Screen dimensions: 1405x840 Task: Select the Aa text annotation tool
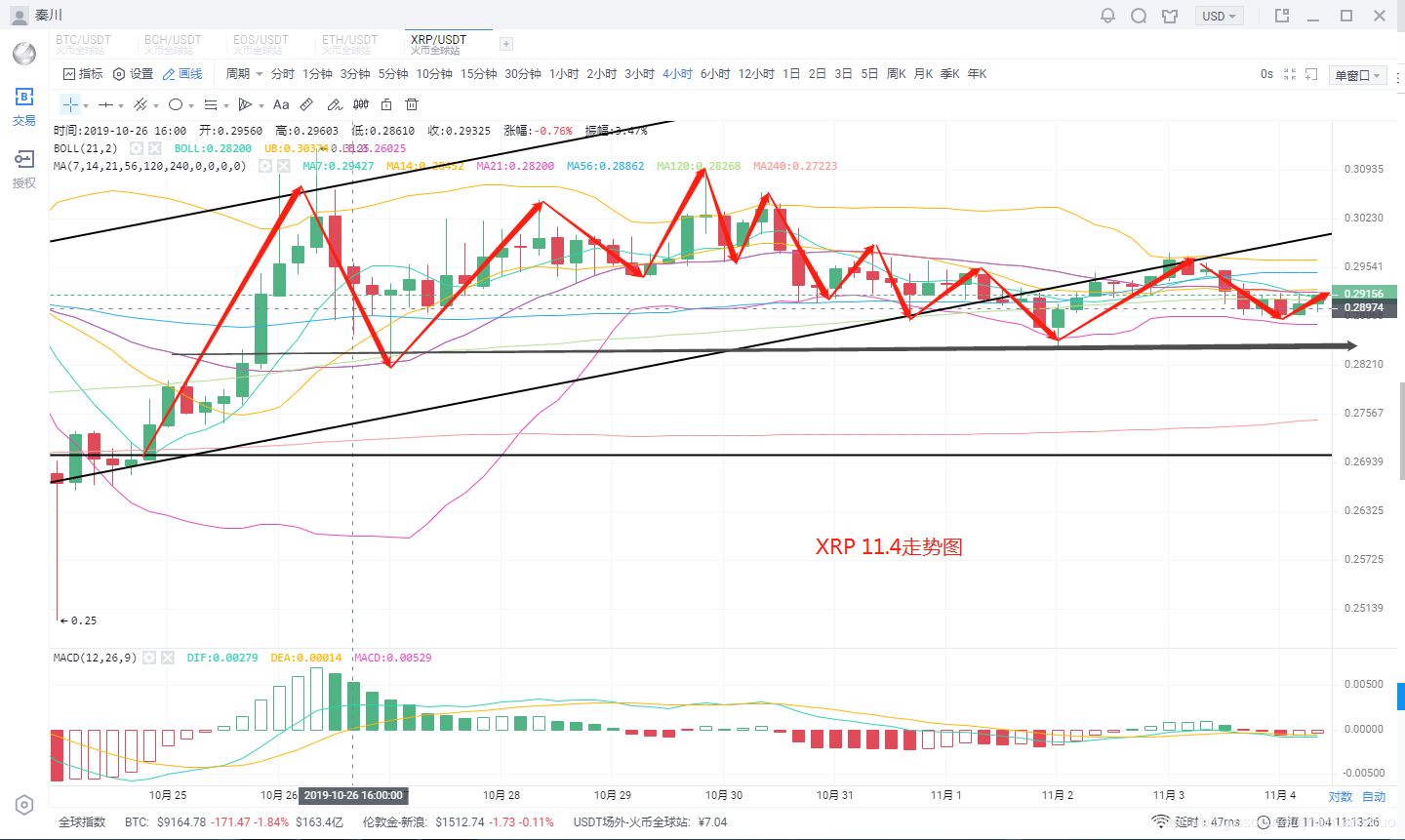[x=281, y=104]
